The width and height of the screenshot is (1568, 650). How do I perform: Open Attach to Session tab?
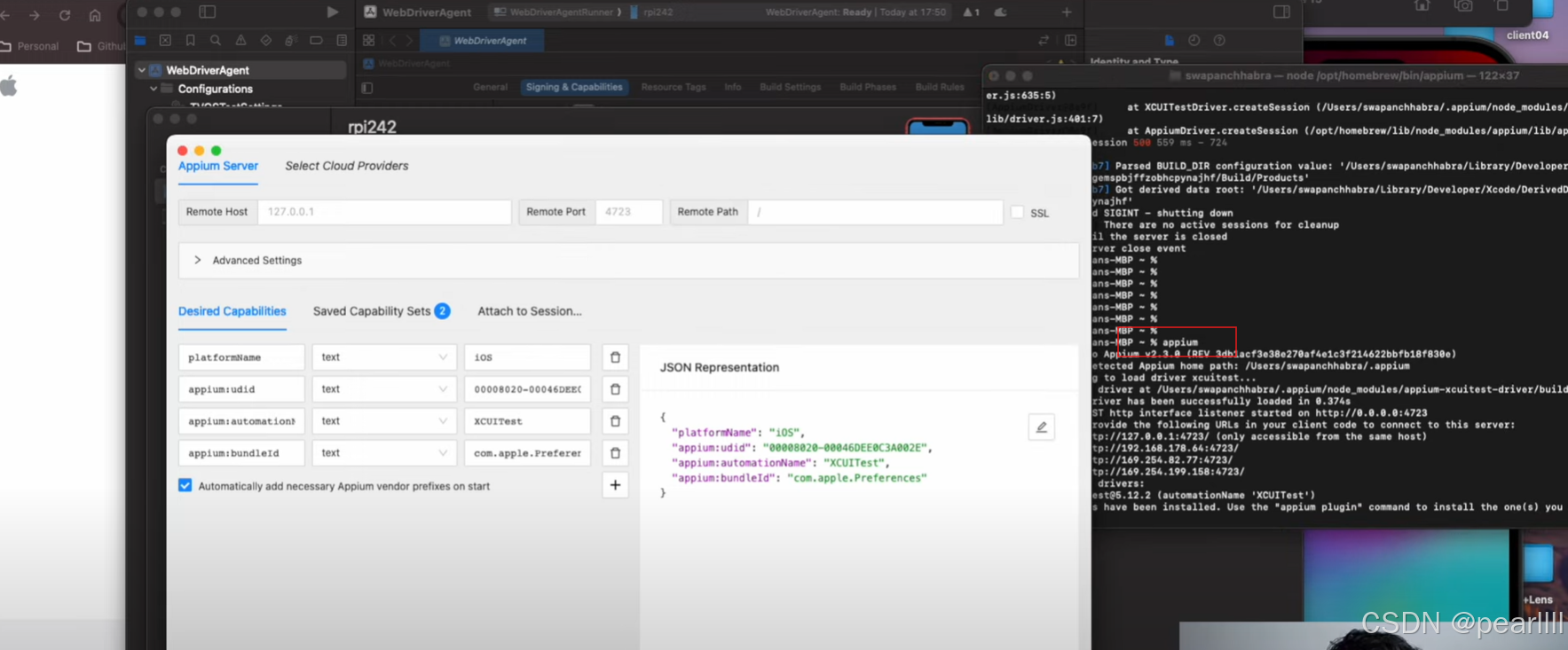tap(530, 311)
